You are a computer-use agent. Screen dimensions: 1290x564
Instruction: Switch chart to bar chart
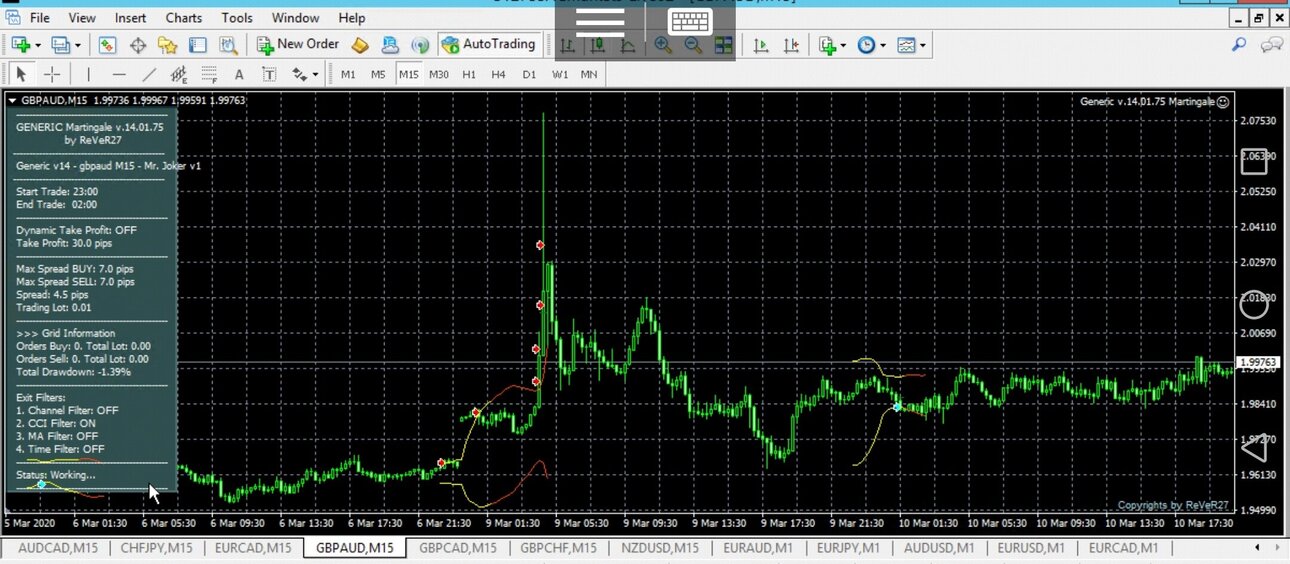tap(567, 45)
